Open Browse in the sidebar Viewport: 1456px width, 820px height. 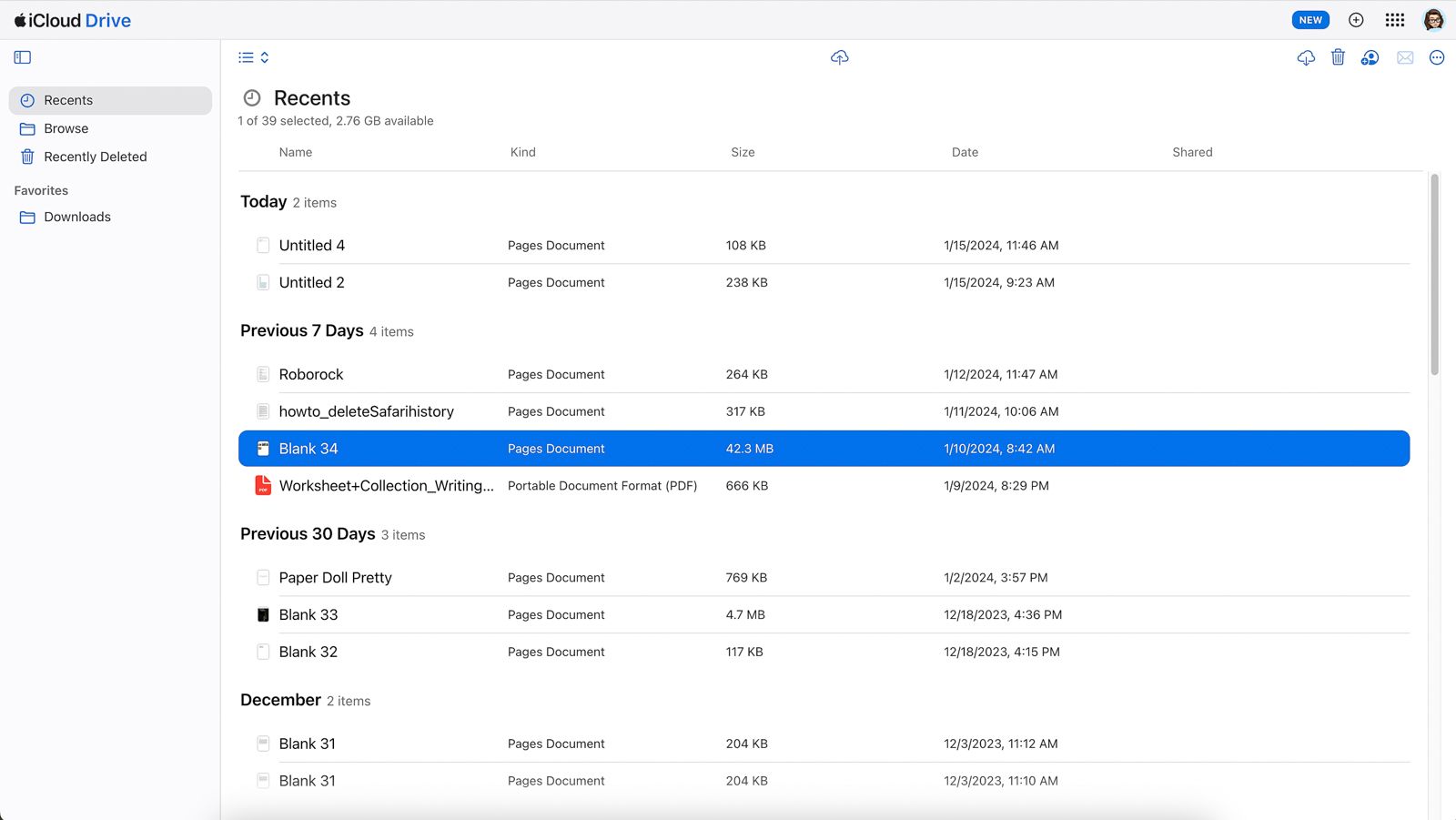(110, 128)
